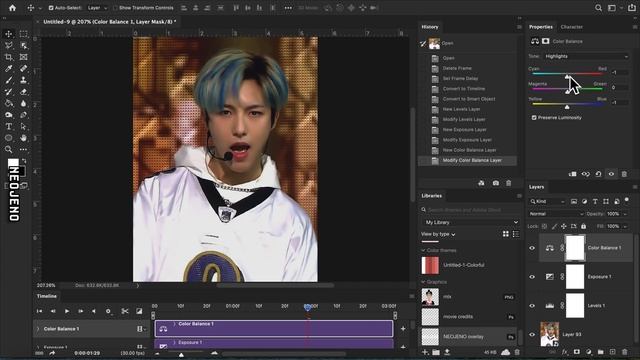The width and height of the screenshot is (640, 360).
Task: Switch to the Character tab
Action: tap(571, 27)
